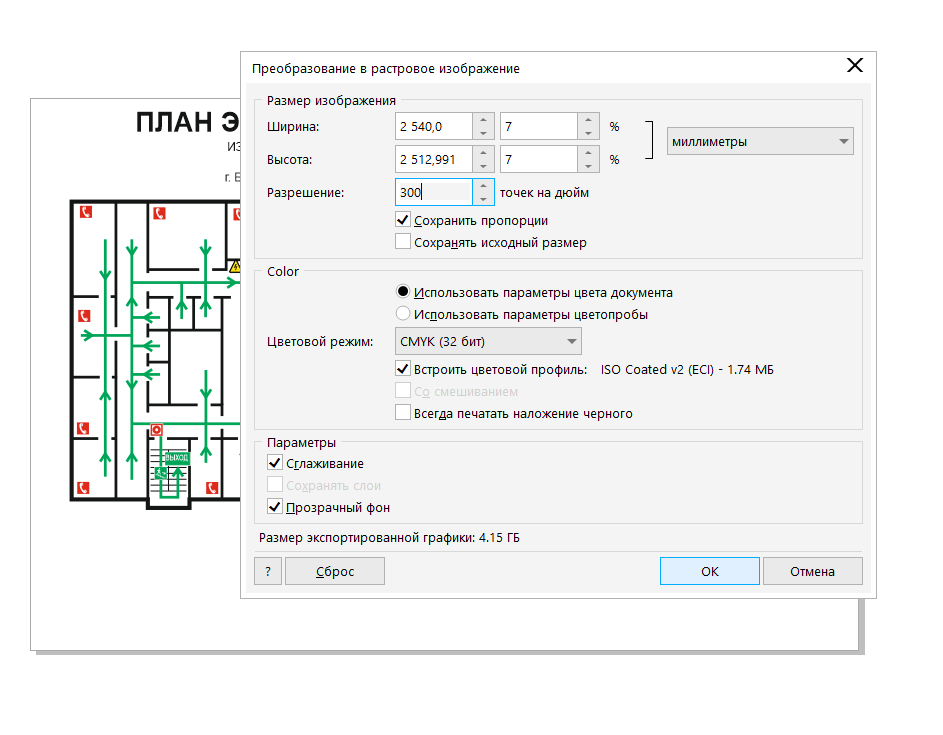The width and height of the screenshot is (943, 735).
Task: Enable Всегда печатать наложение черного checkbox
Action: point(403,413)
